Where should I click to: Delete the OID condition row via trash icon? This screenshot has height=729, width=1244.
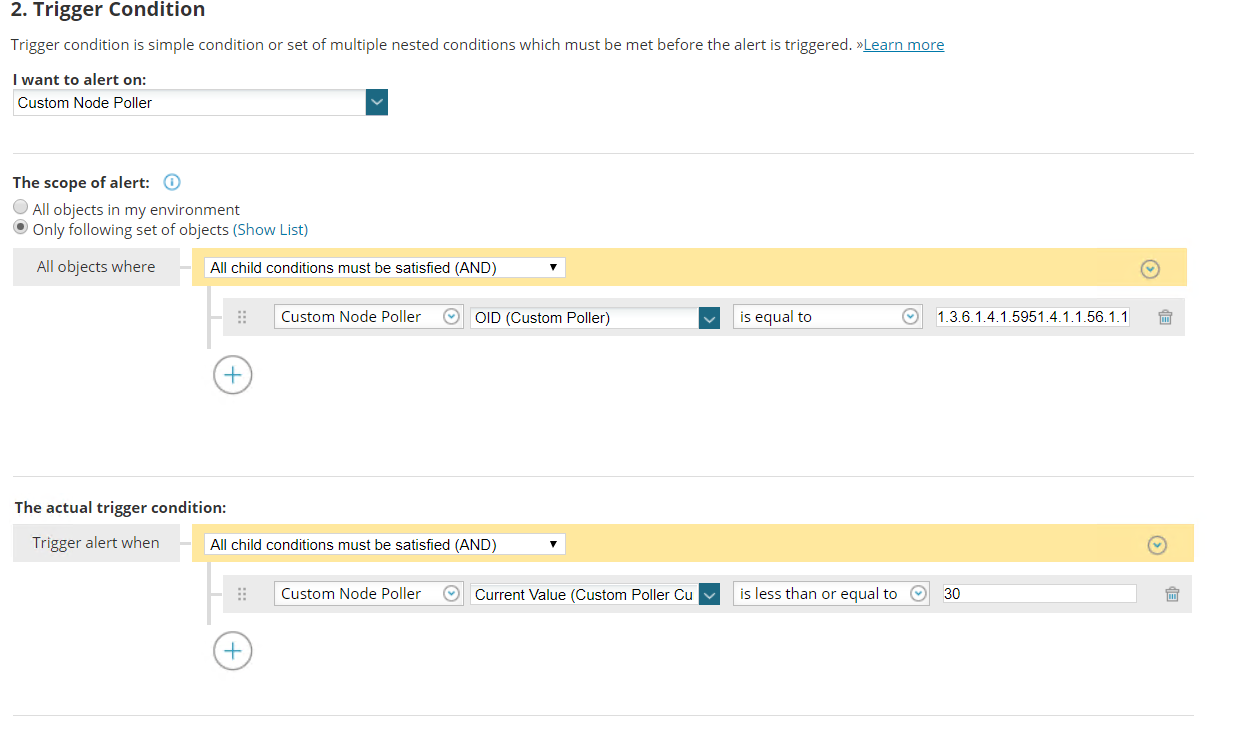(x=1165, y=317)
